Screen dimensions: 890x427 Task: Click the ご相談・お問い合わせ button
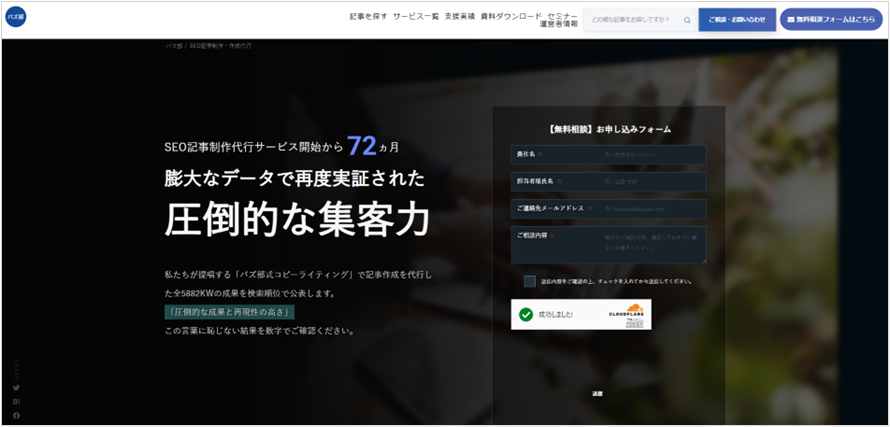click(737, 19)
